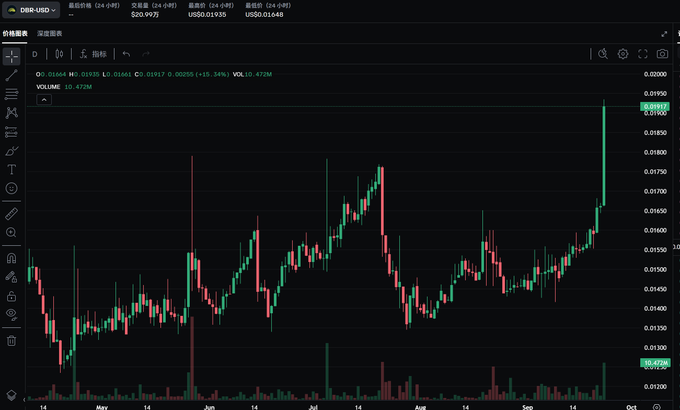Screen dimensions: 680x410
Task: Open the candlestick chart style selector
Action: click(x=59, y=54)
